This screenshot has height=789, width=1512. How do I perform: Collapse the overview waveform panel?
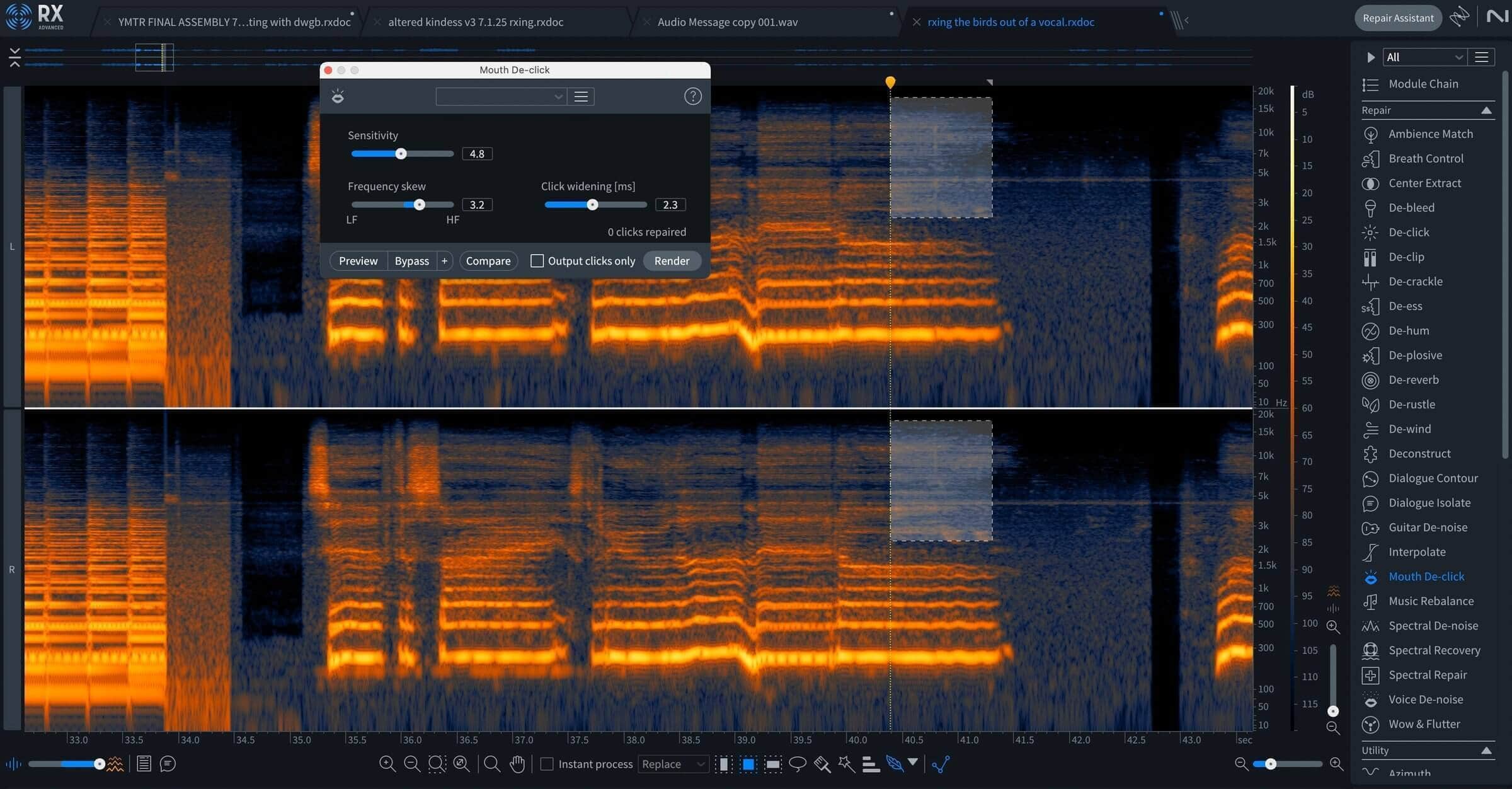[14, 57]
